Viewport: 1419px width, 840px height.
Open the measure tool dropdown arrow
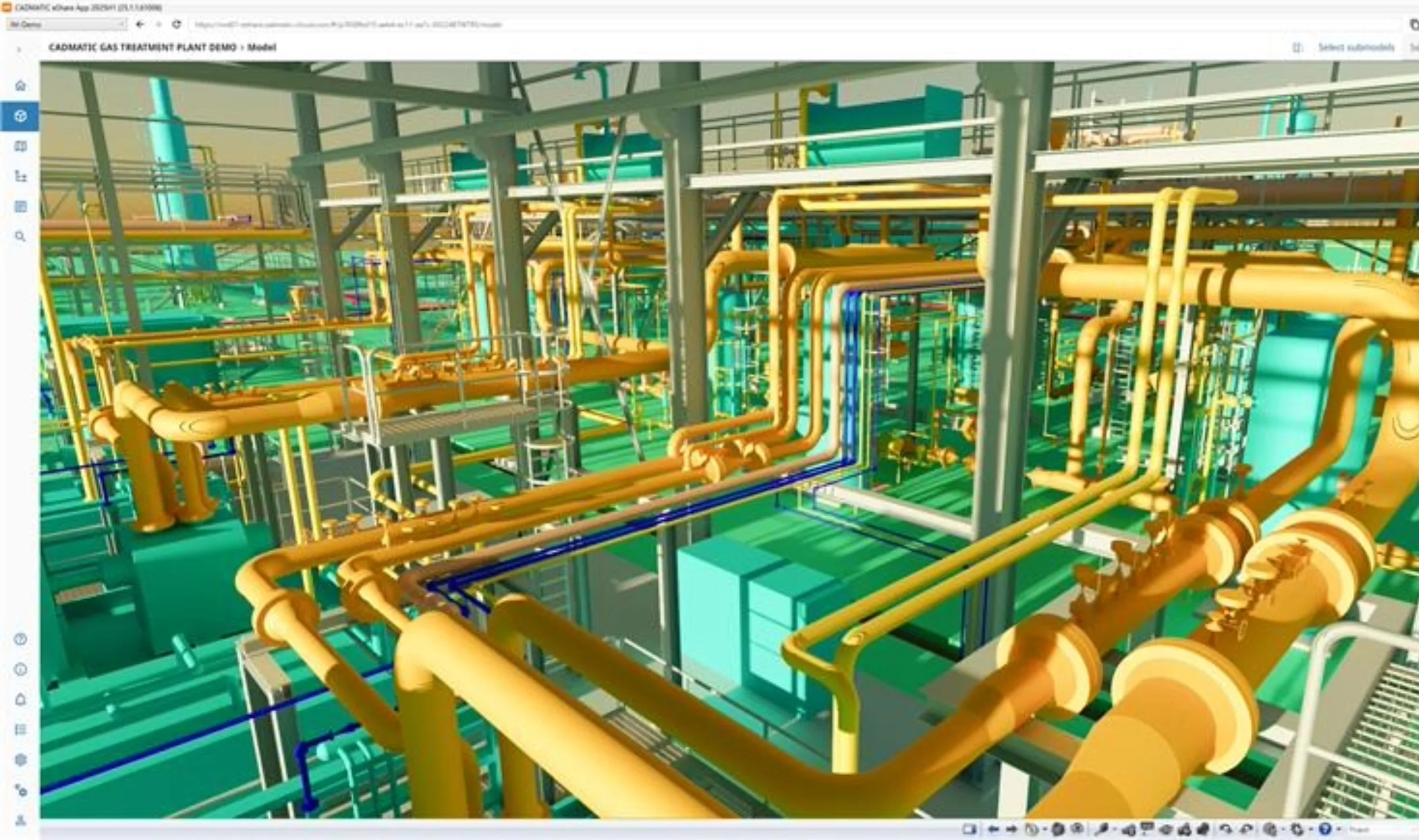pos(1115,830)
